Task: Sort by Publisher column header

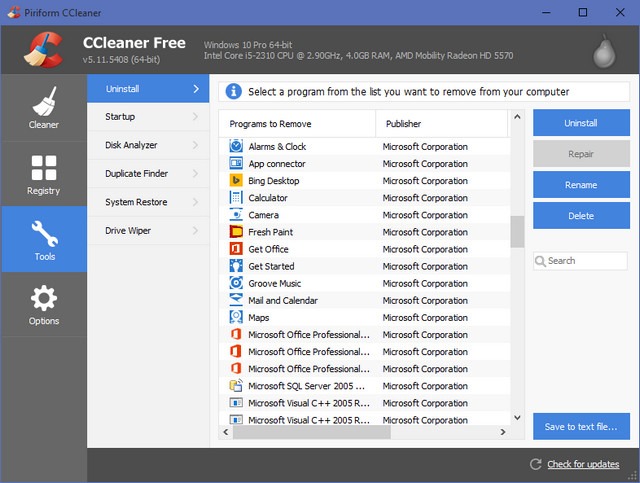Action: [x=441, y=124]
